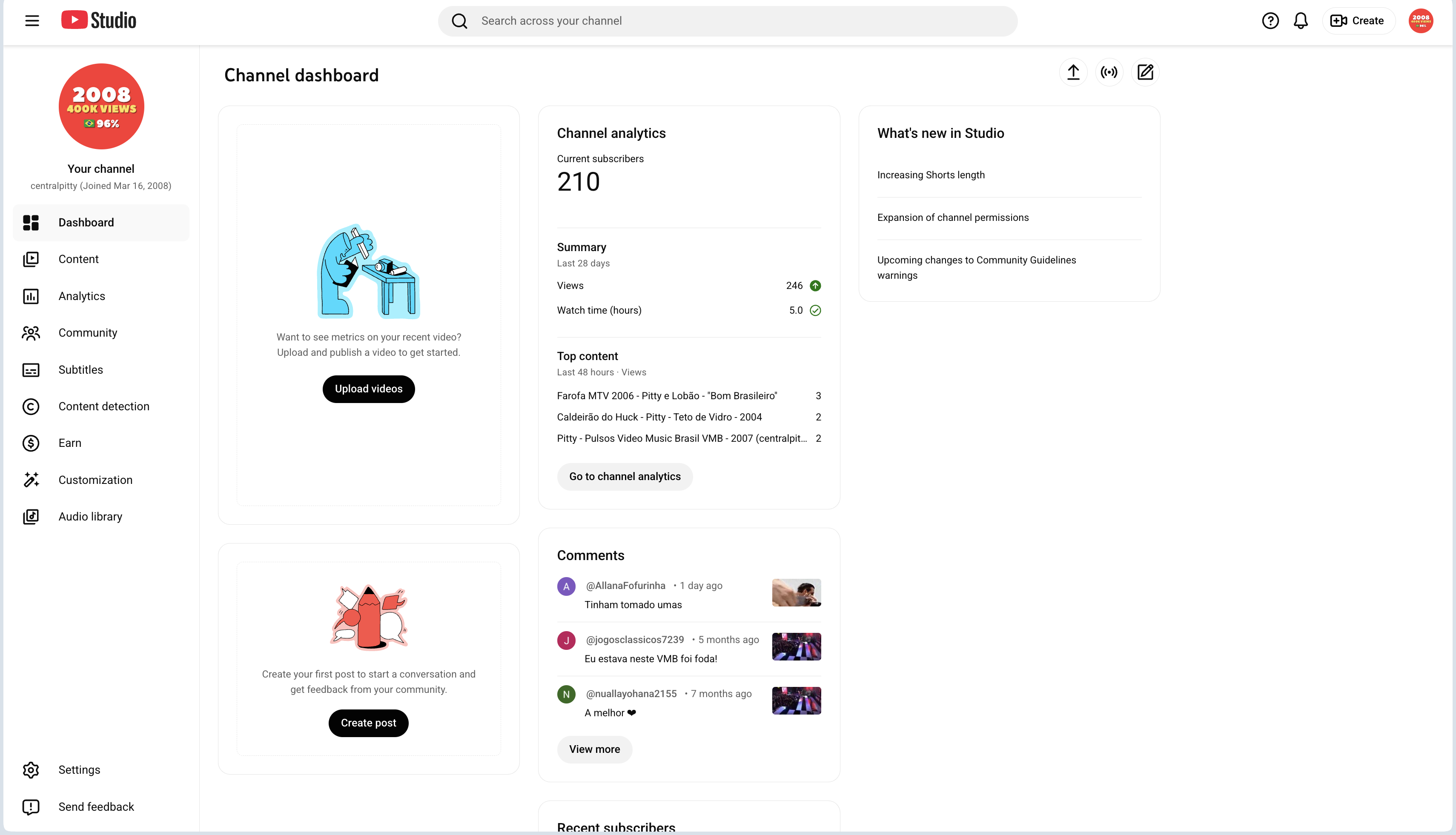The height and width of the screenshot is (835, 1456).
Task: Click the large channel profile picture
Action: [x=102, y=106]
